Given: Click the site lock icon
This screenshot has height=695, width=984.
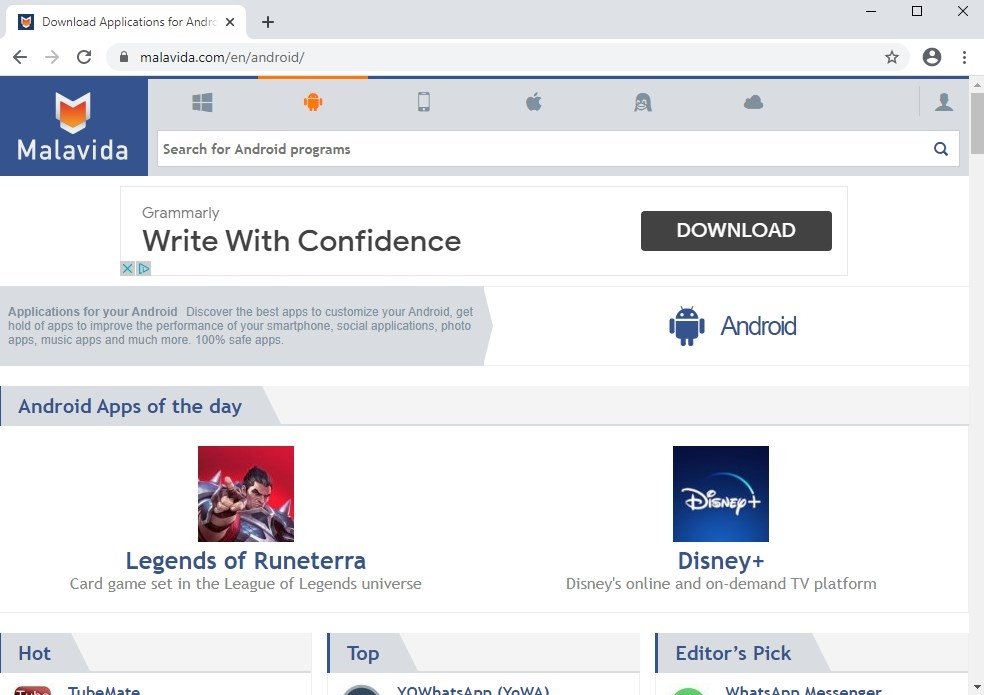Looking at the screenshot, I should click(124, 57).
